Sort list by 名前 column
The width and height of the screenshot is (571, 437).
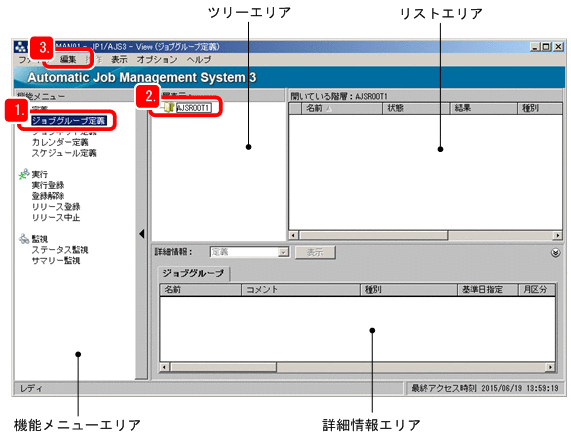click(x=342, y=108)
